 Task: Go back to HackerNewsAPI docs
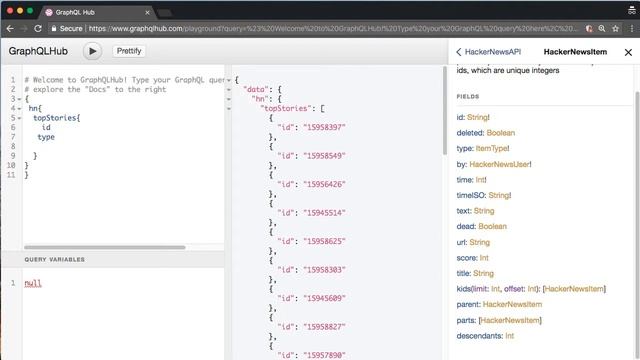pyautogui.click(x=489, y=52)
